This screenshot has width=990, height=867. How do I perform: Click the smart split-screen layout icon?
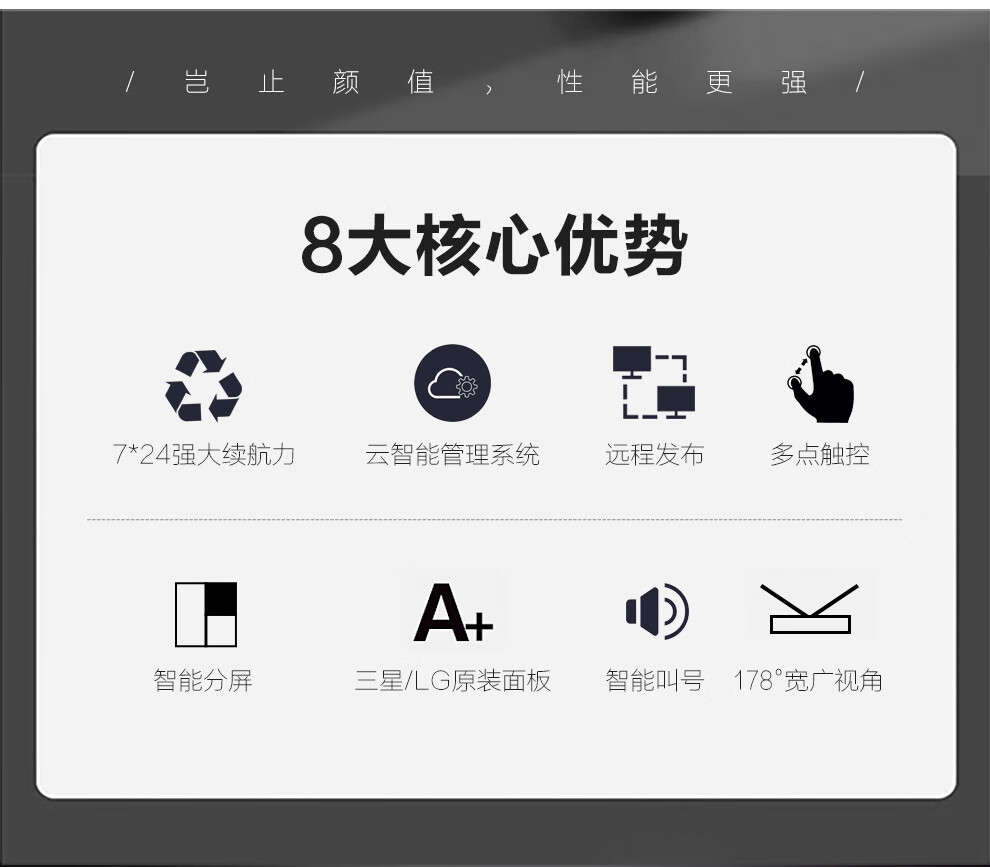pyautogui.click(x=206, y=614)
